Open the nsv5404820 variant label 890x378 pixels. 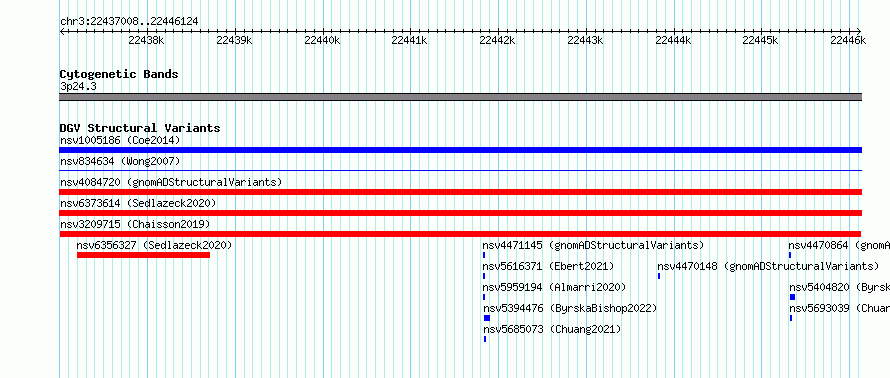pyautogui.click(x=839, y=287)
